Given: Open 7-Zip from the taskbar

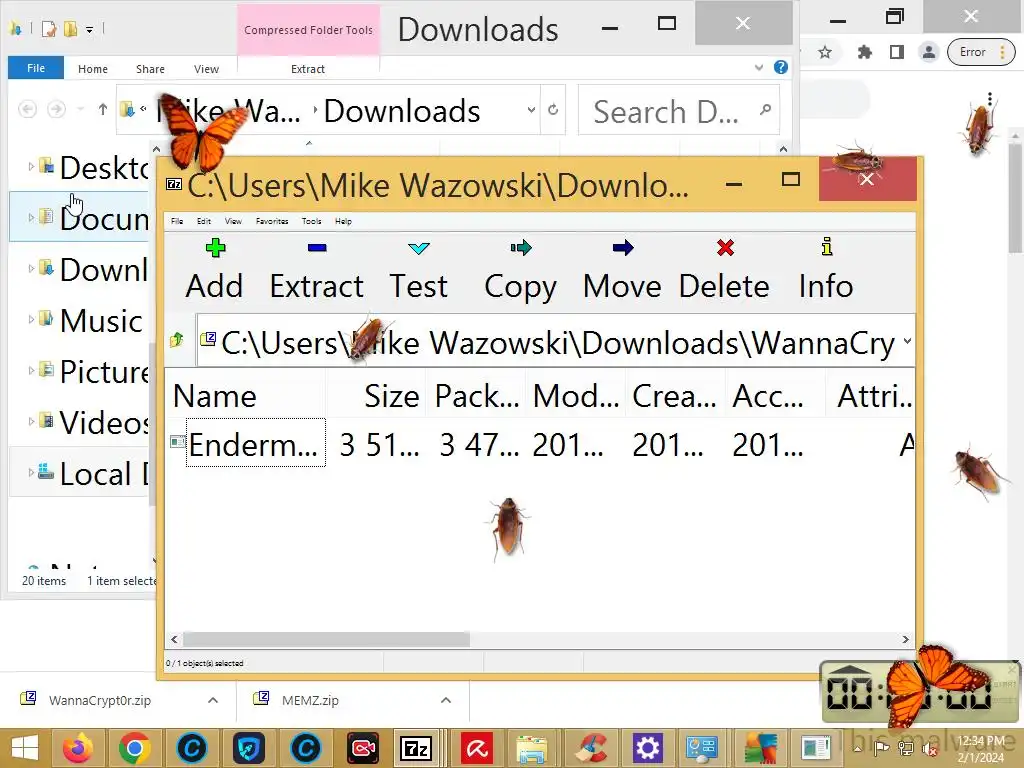Looking at the screenshot, I should click(417, 748).
